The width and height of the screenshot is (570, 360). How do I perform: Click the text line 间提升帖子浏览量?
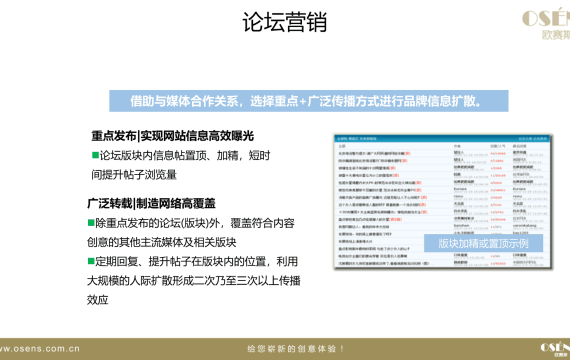[134, 175]
